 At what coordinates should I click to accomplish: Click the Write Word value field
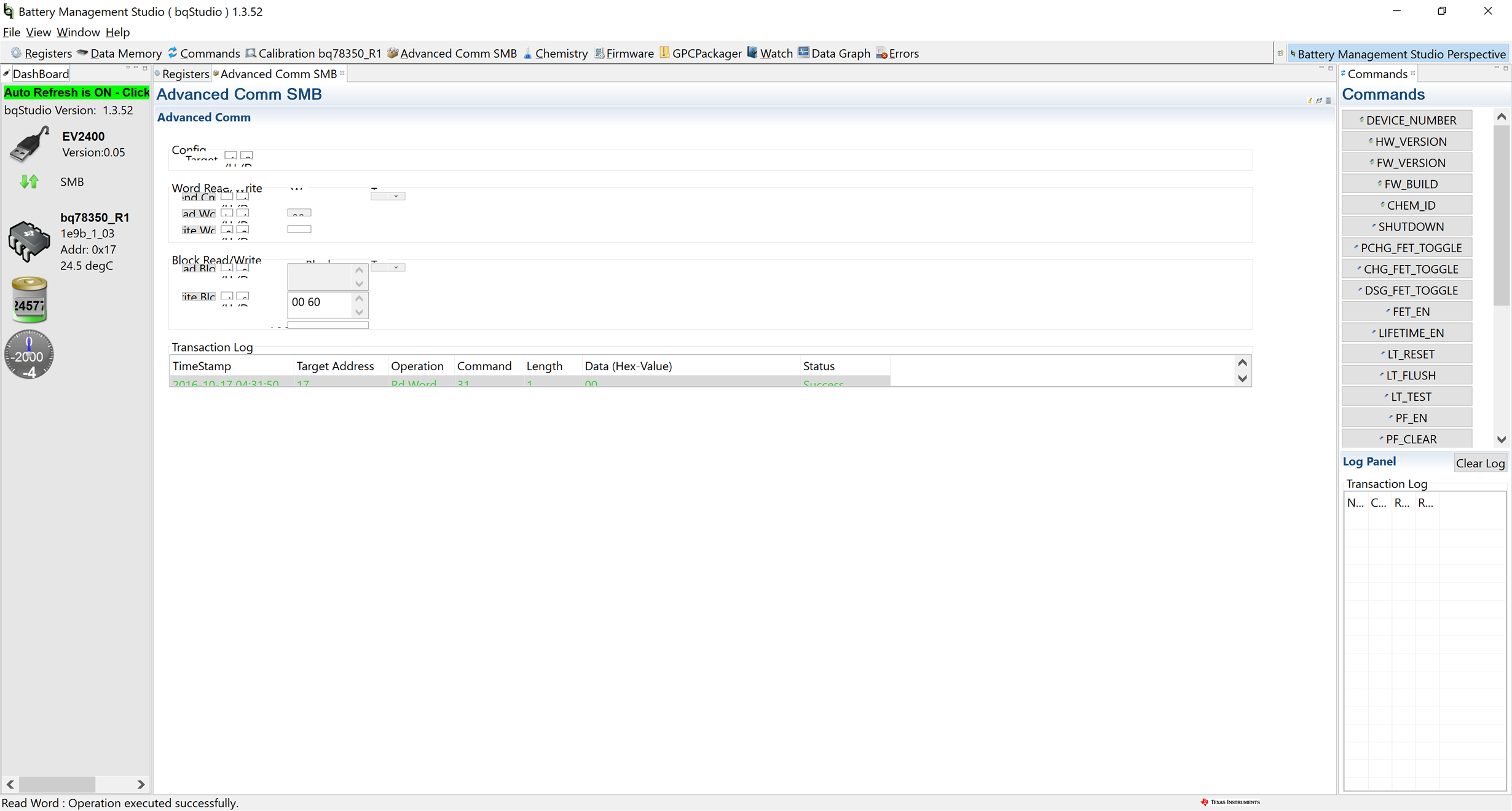[299, 229]
